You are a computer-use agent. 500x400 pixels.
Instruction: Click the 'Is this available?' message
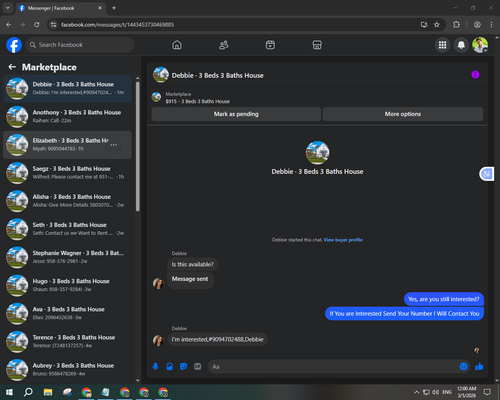pyautogui.click(x=192, y=265)
